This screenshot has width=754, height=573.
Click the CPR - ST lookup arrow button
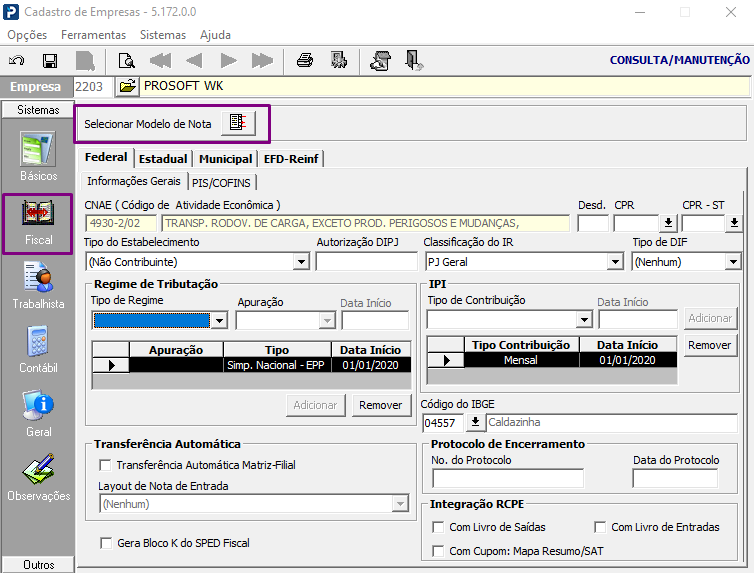(x=734, y=224)
